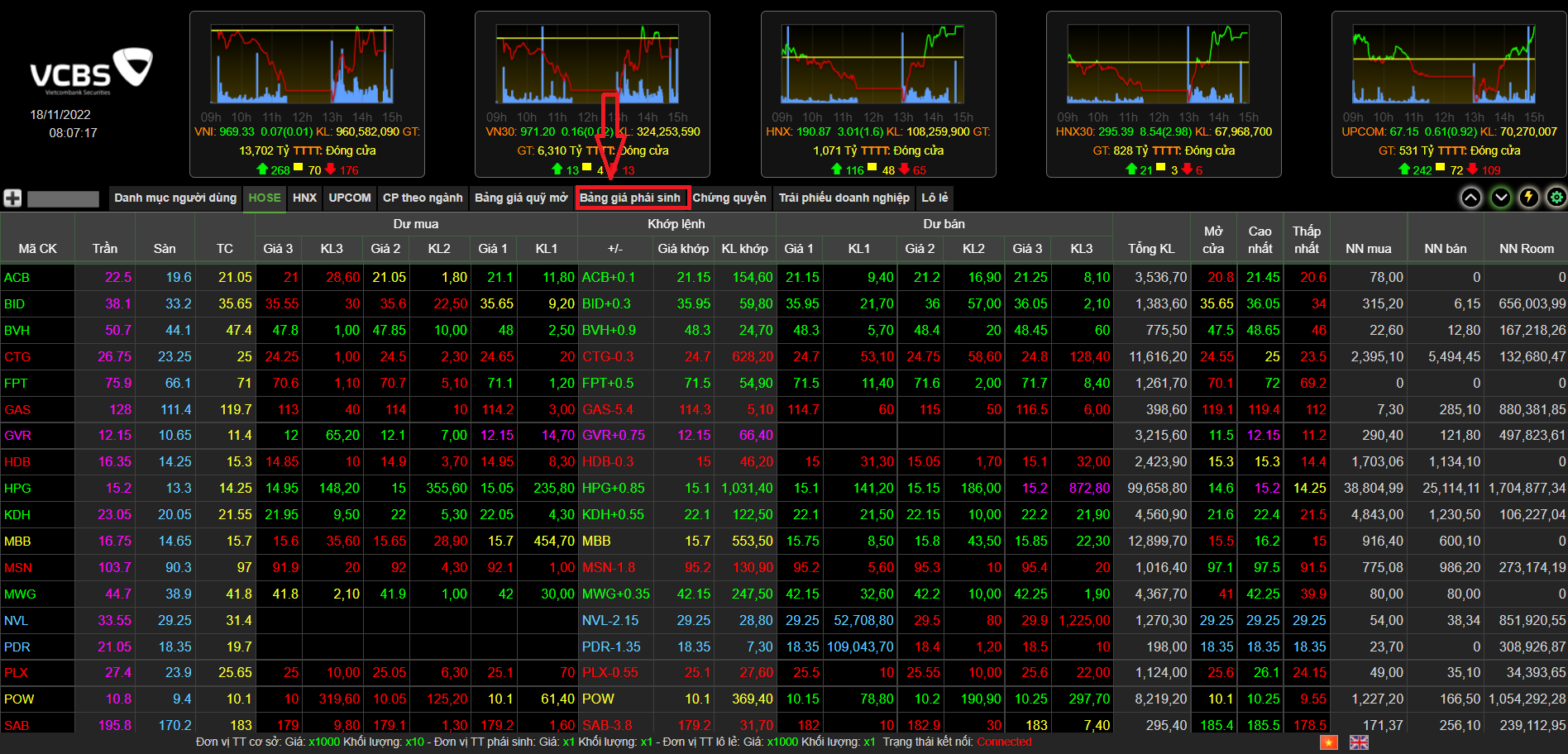Select the HOSE tab

point(265,198)
